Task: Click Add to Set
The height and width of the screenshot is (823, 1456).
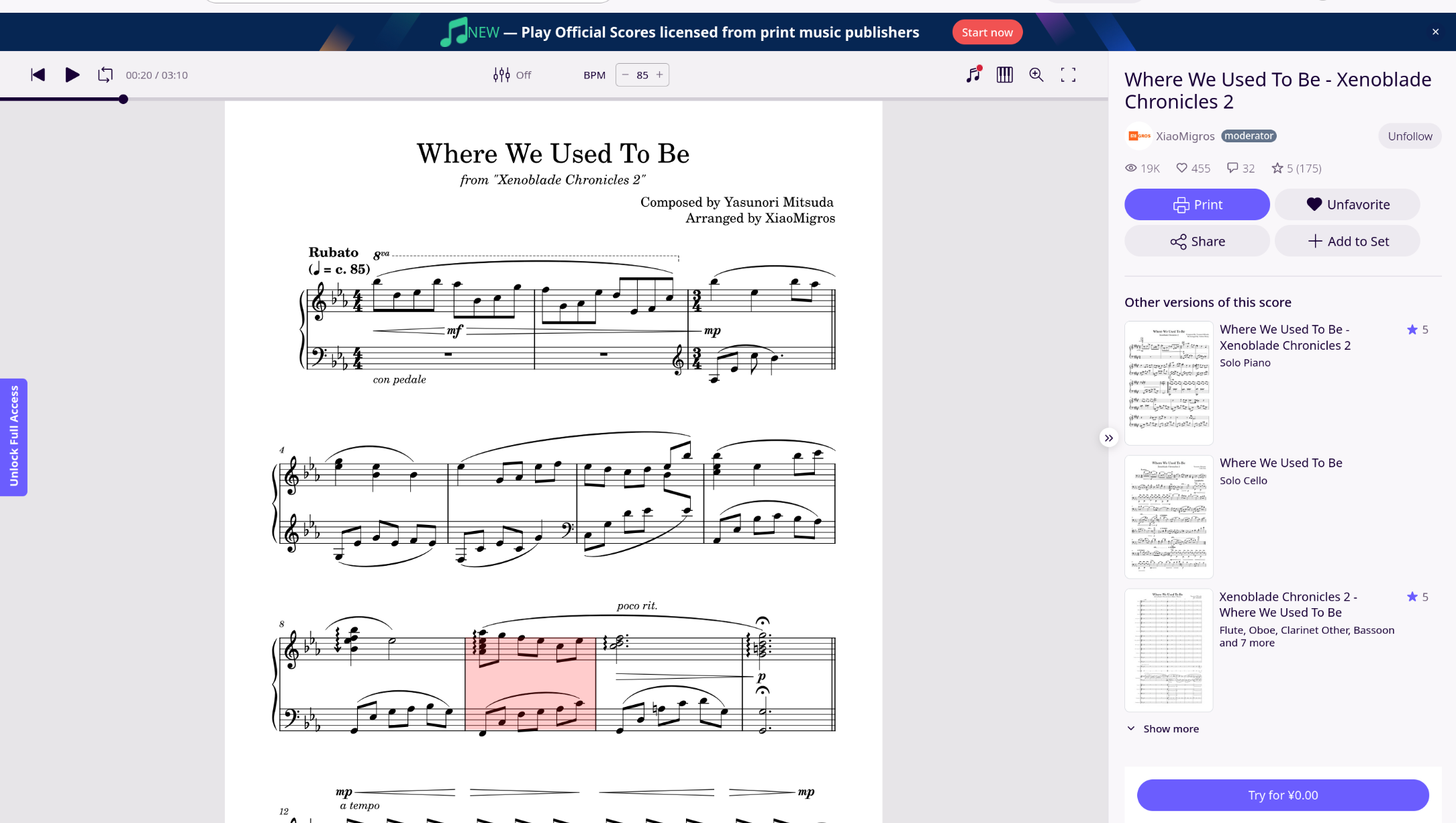Action: 1347,241
